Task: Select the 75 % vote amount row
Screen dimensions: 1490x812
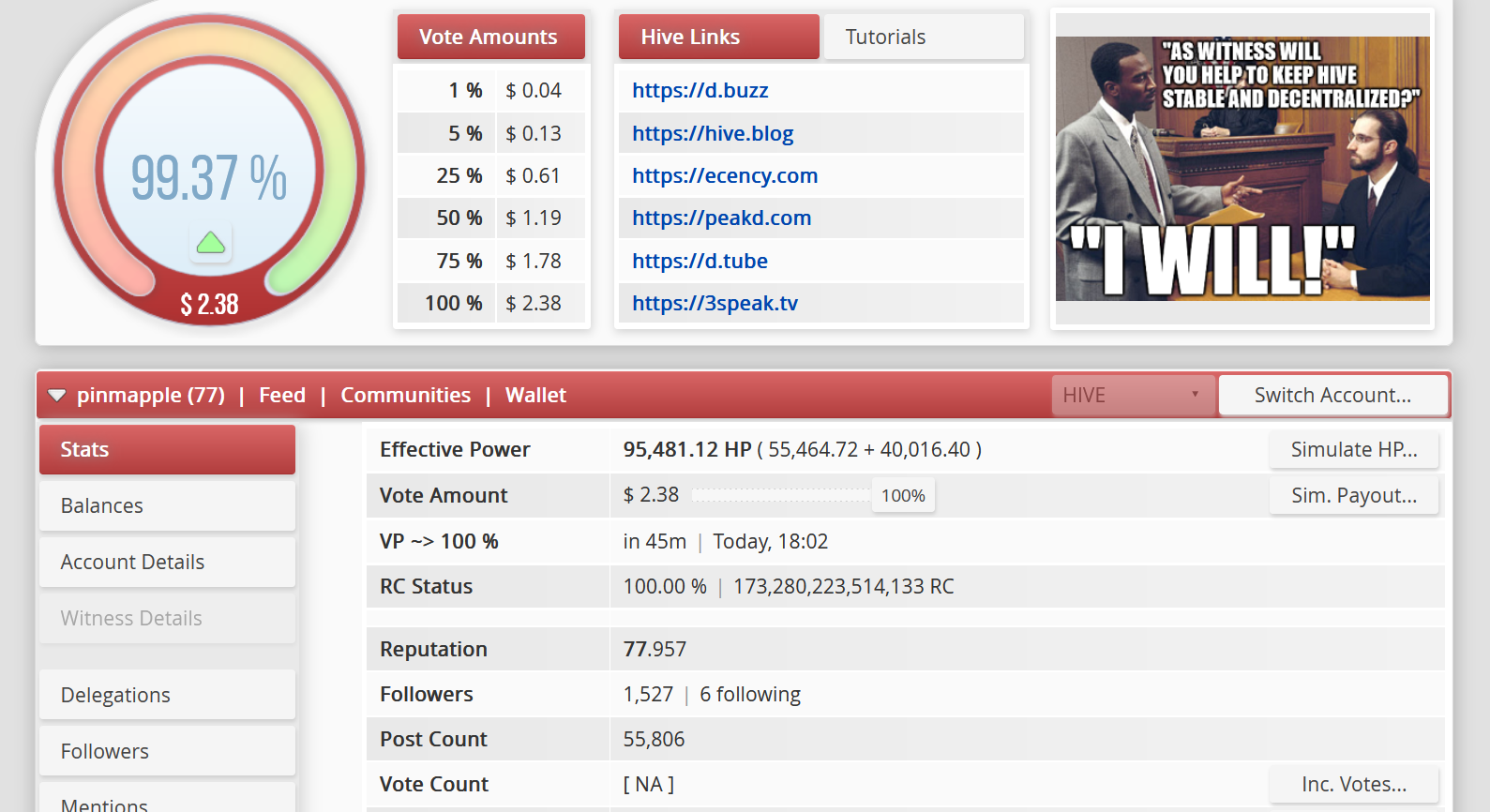Action: point(491,261)
